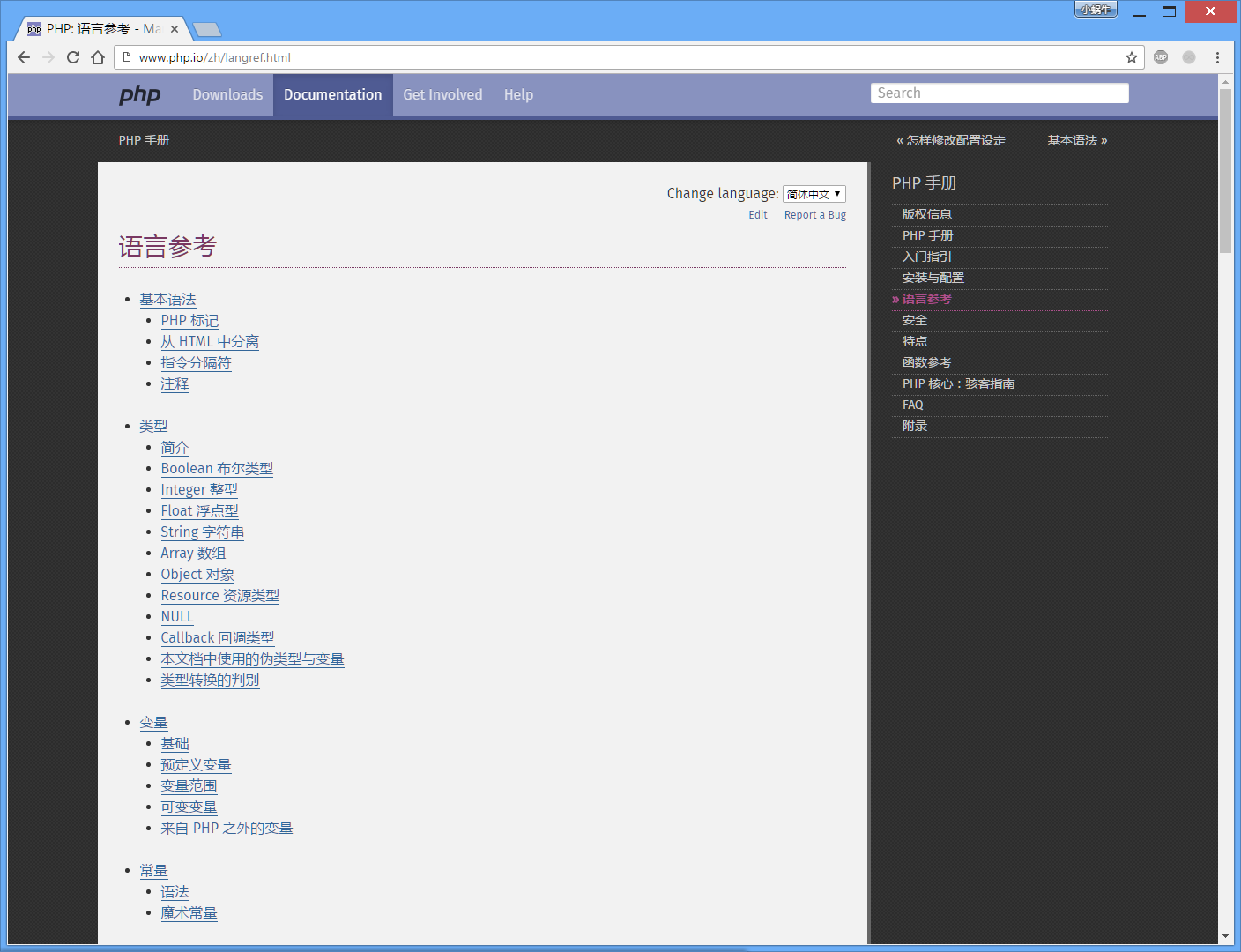Open 本文档中使用的伪类型与变量 link
The height and width of the screenshot is (952, 1241).
(252, 659)
